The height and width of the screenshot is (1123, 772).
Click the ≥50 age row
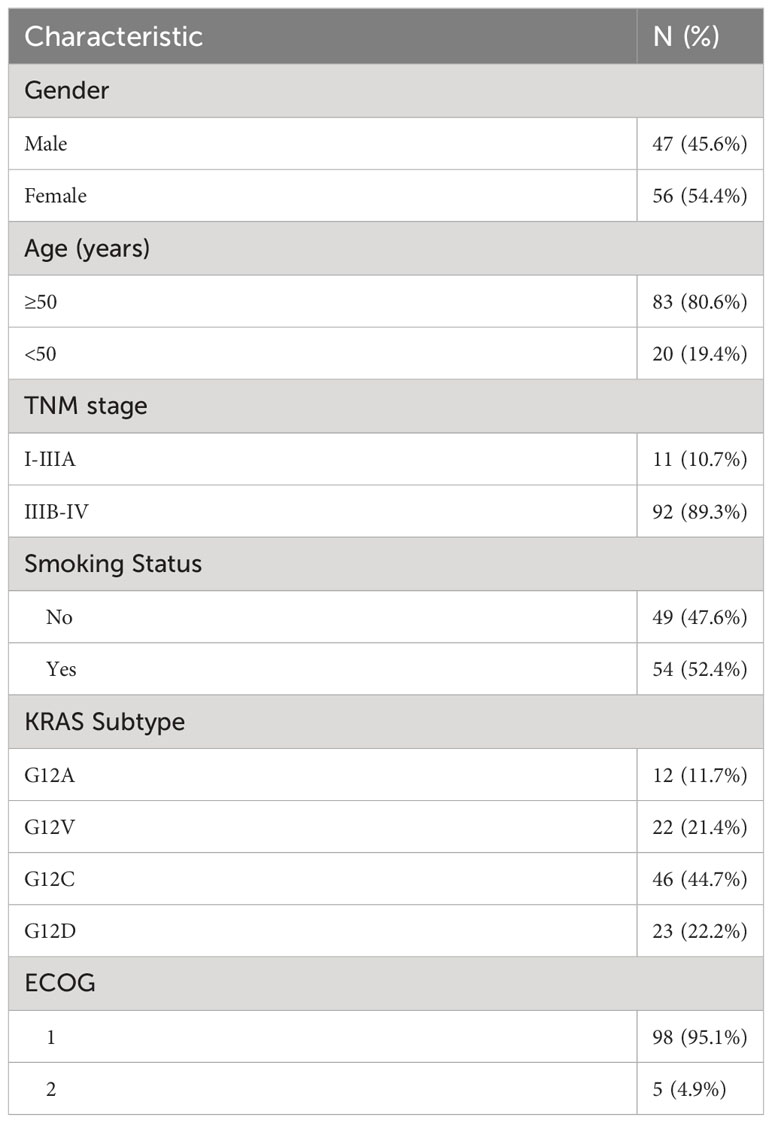[386, 302]
